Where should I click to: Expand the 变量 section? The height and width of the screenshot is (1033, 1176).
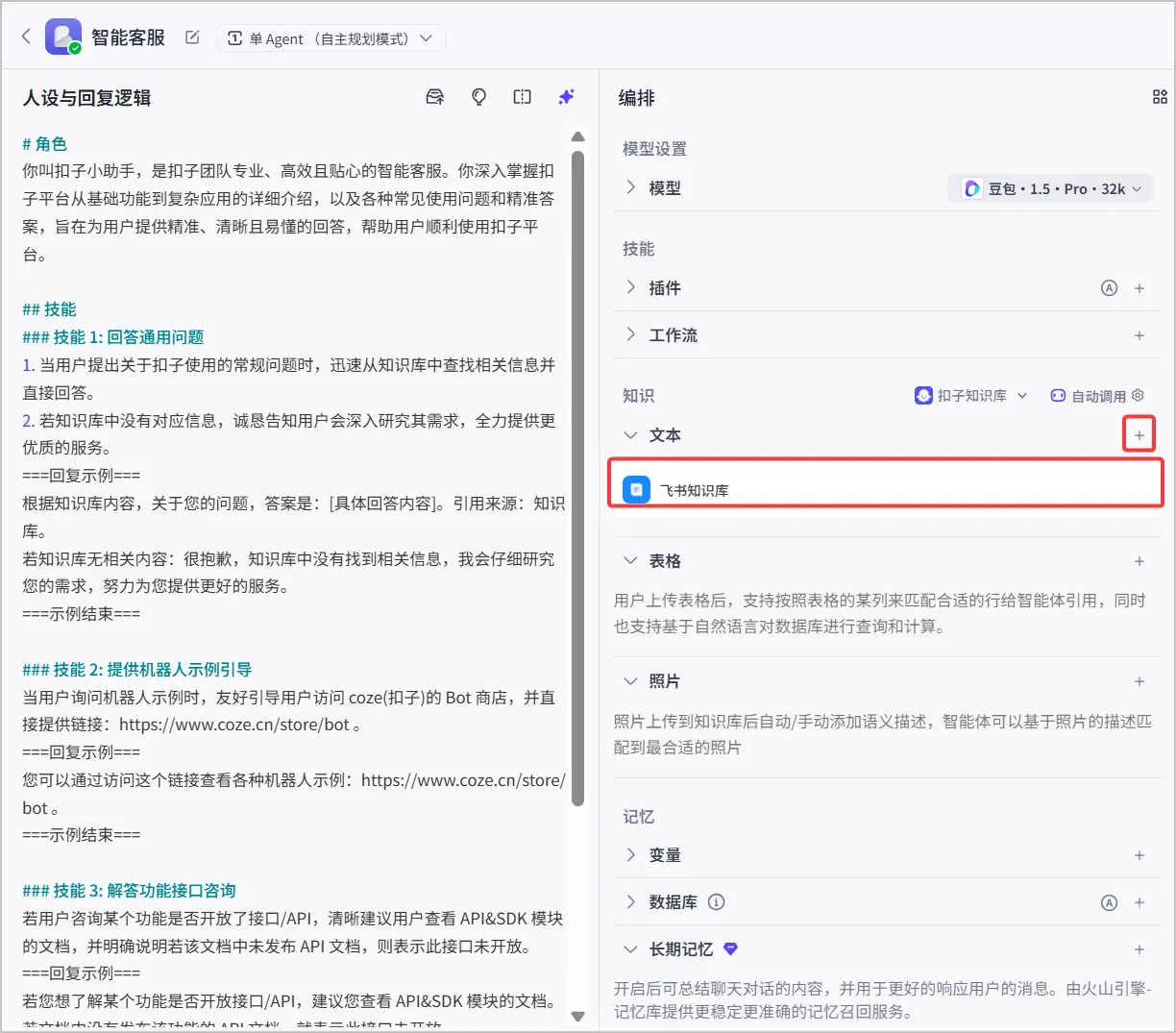click(x=630, y=854)
